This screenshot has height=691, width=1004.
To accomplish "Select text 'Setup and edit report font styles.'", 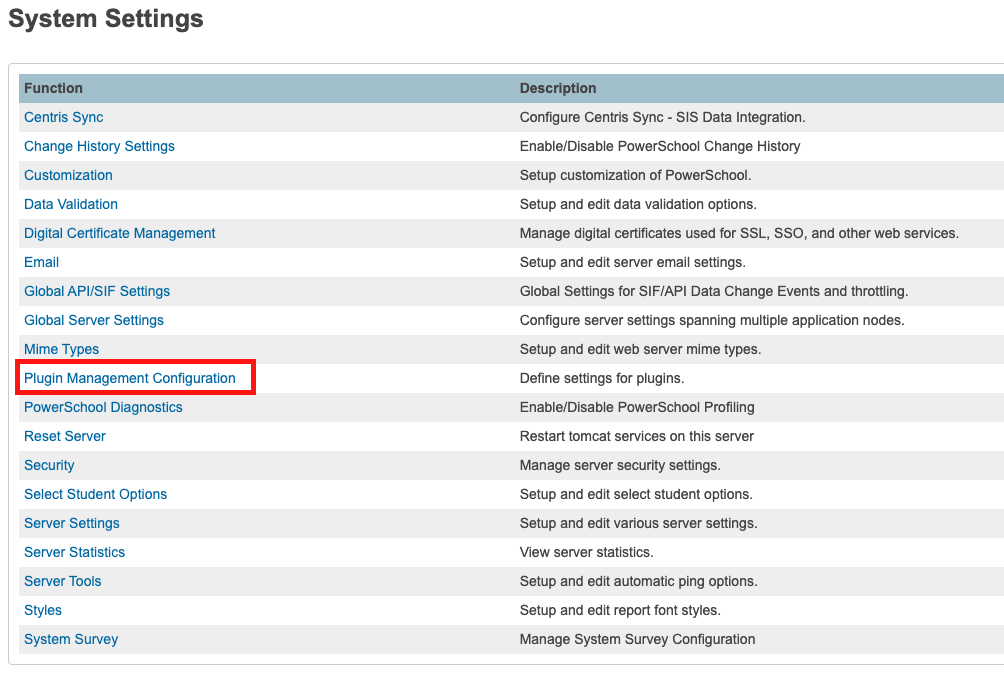I will pyautogui.click(x=620, y=610).
